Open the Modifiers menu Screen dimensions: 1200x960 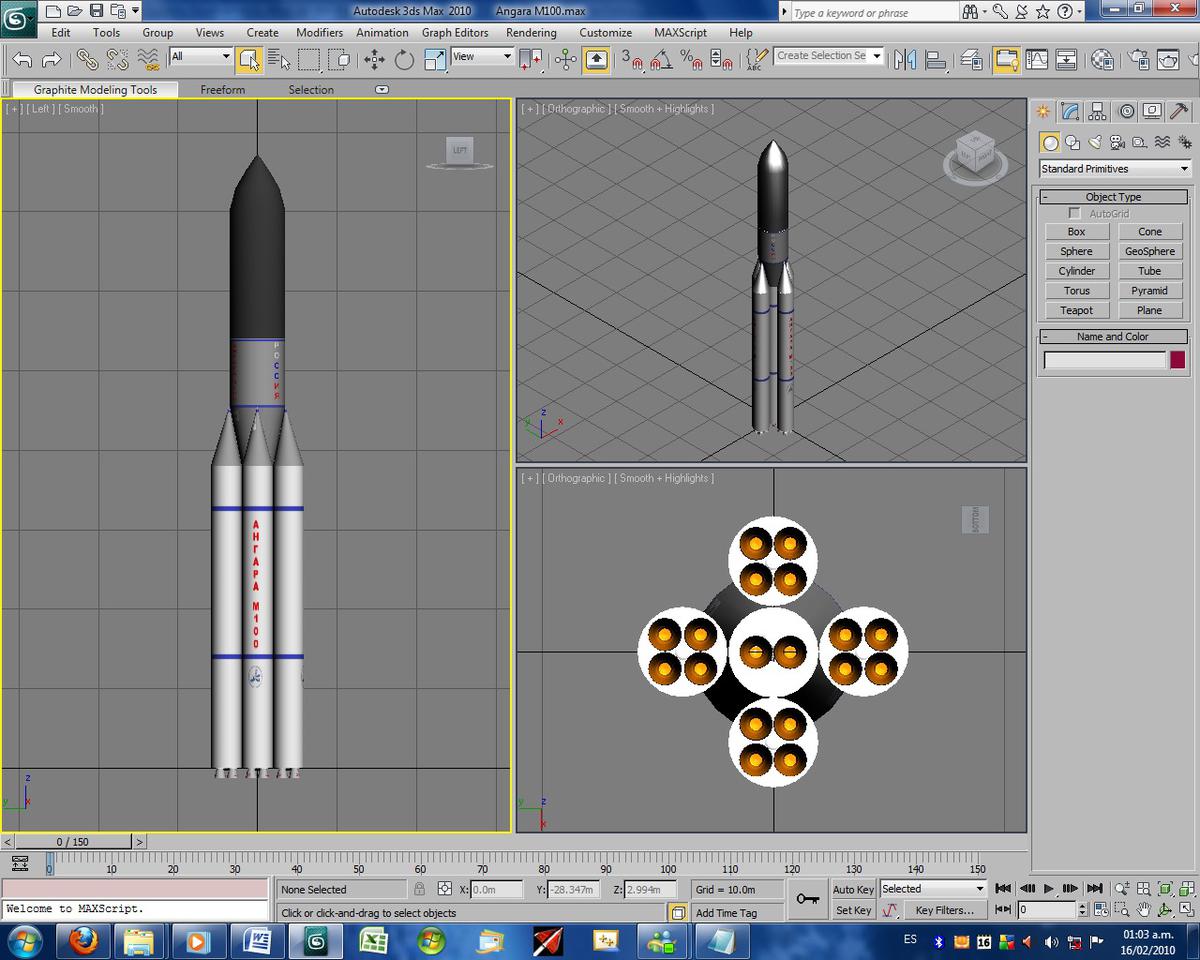click(x=320, y=33)
